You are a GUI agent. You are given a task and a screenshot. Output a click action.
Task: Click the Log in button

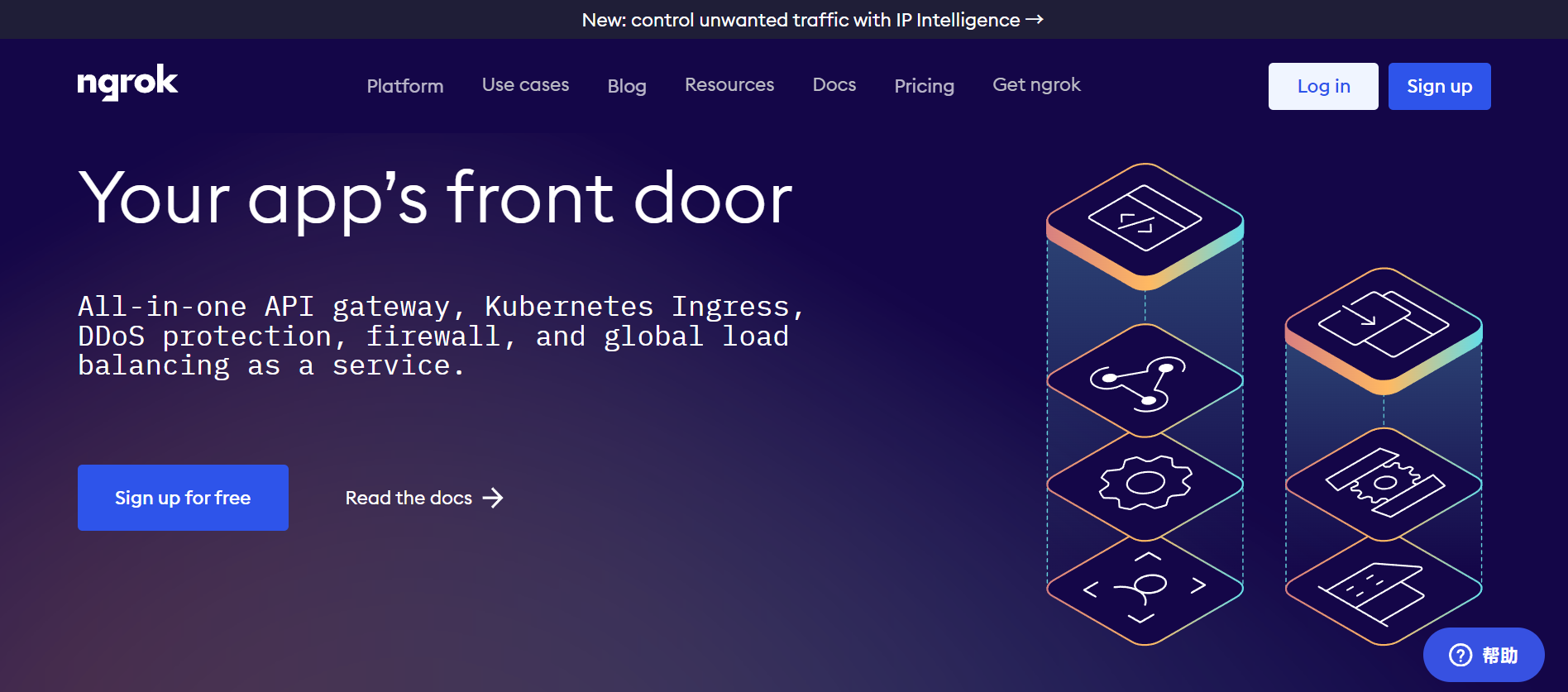(1323, 86)
